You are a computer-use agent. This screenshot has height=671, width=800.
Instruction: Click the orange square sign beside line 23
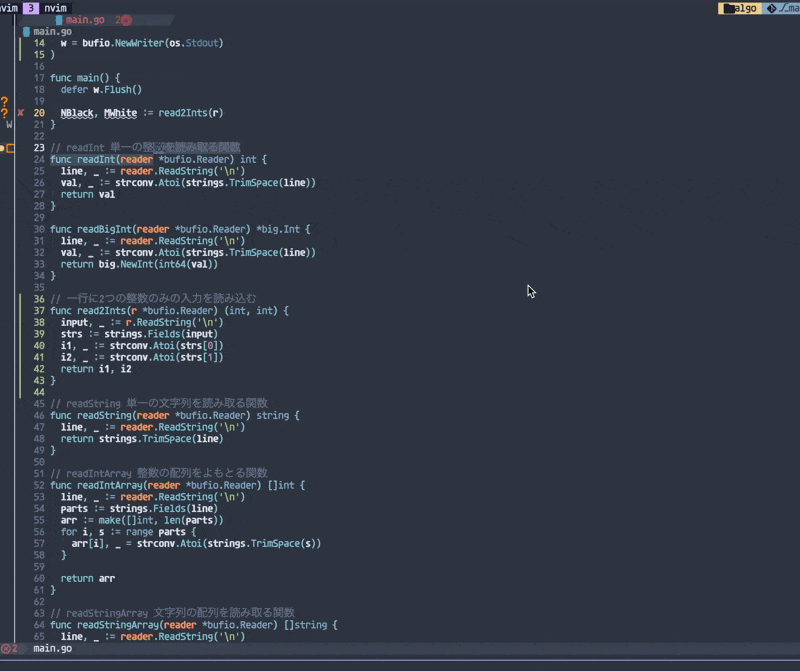click(10, 148)
